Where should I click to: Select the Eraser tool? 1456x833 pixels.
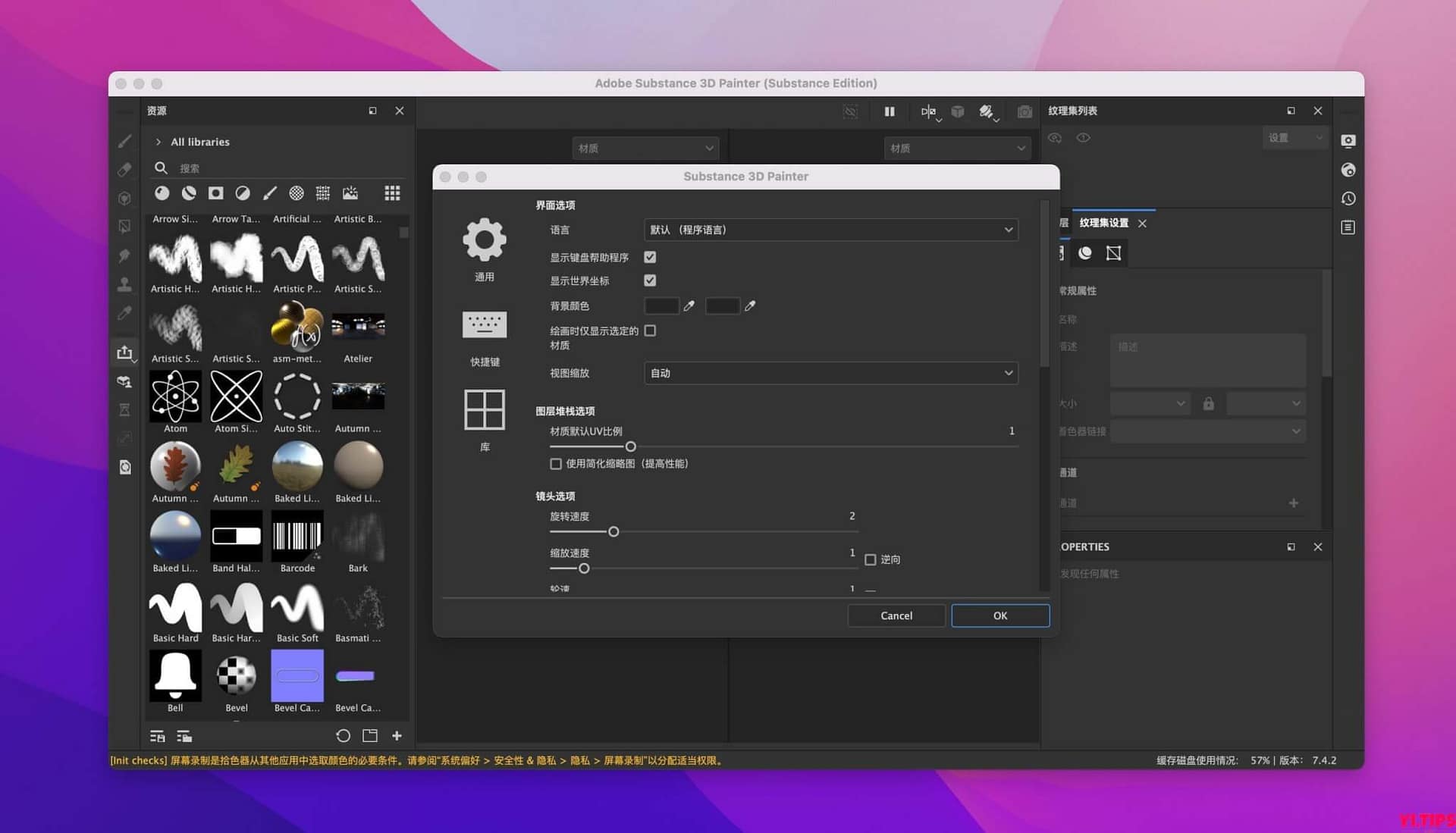[125, 169]
